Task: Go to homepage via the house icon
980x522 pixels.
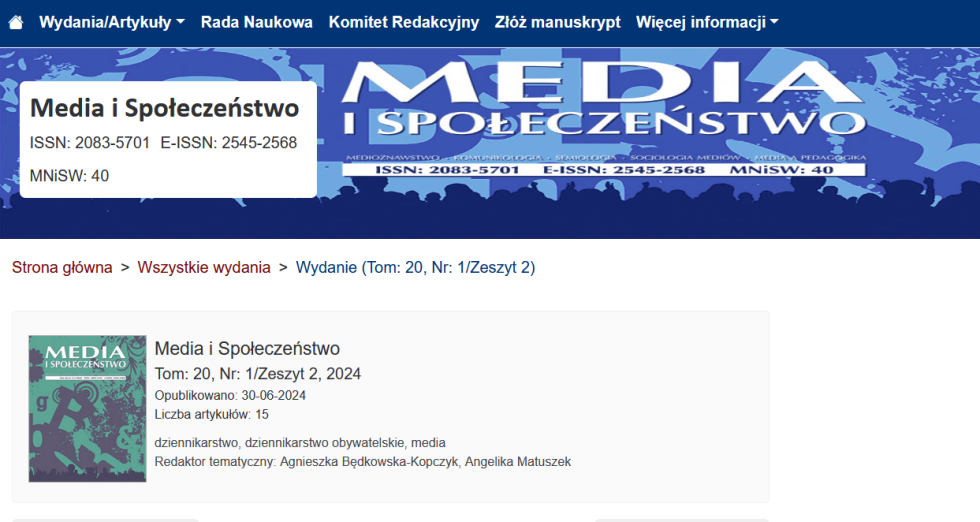Action: tap(16, 23)
